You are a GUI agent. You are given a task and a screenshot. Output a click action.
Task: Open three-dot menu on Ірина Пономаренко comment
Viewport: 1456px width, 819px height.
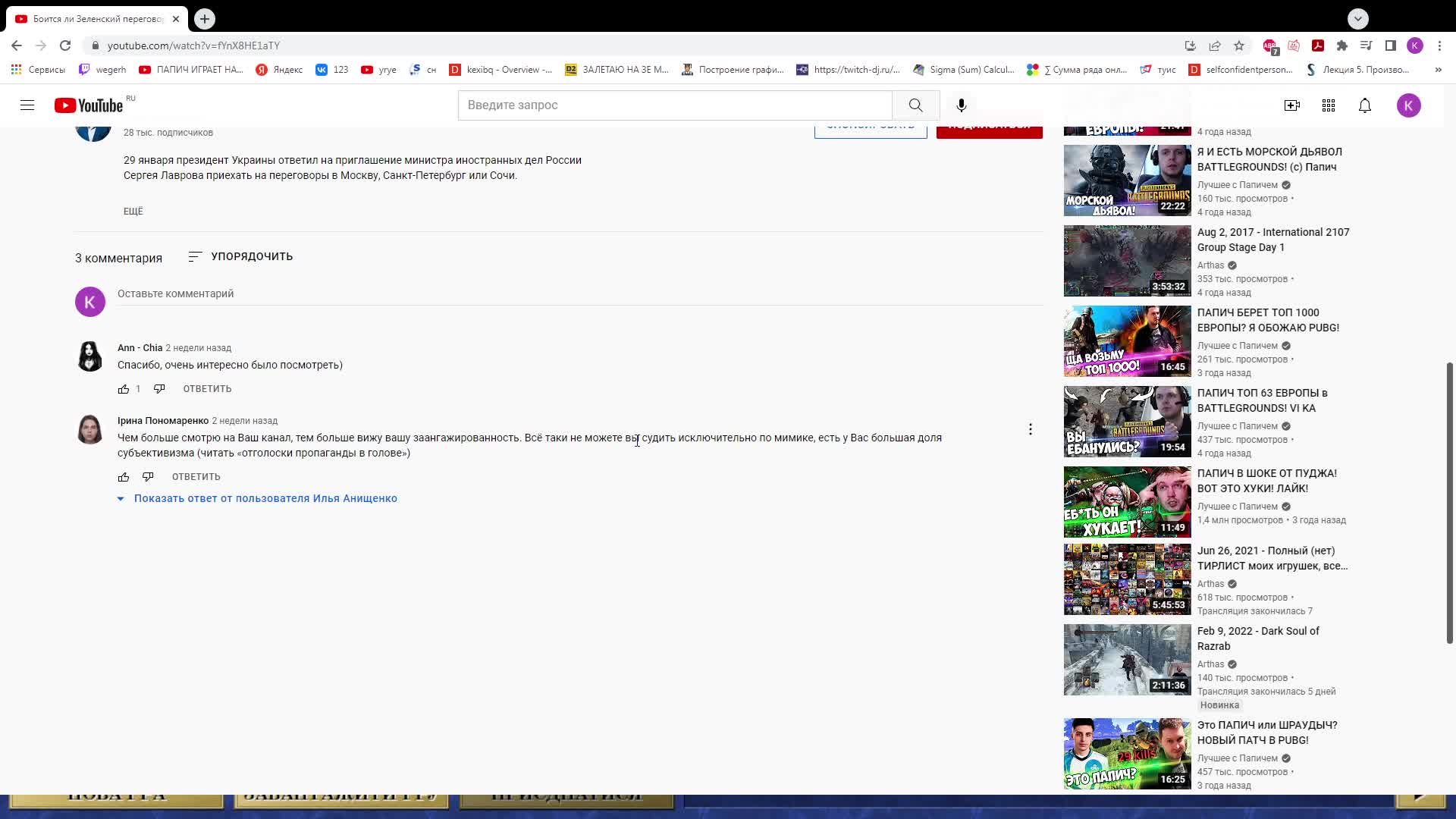coord(1030,429)
